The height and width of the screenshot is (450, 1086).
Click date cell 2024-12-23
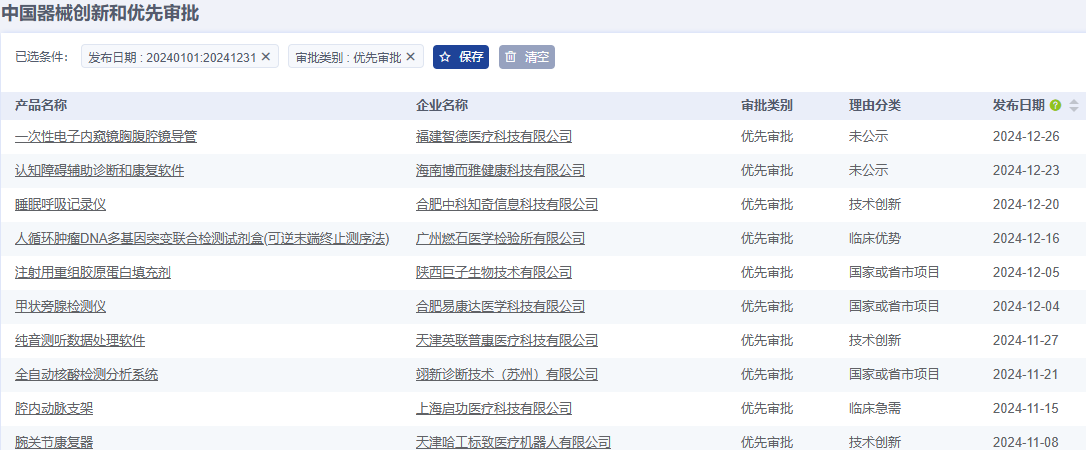1026,170
